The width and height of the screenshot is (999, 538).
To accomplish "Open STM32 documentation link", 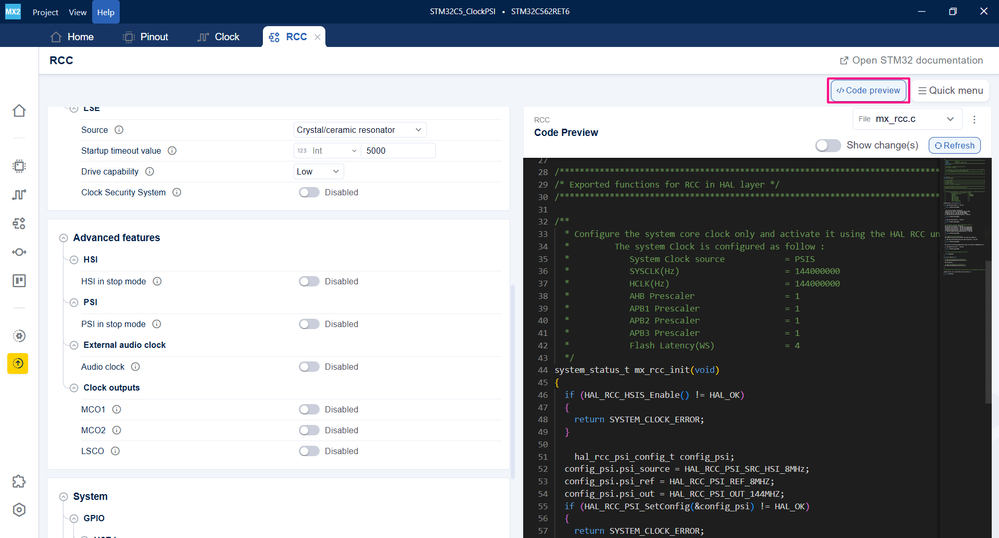I will (x=911, y=61).
